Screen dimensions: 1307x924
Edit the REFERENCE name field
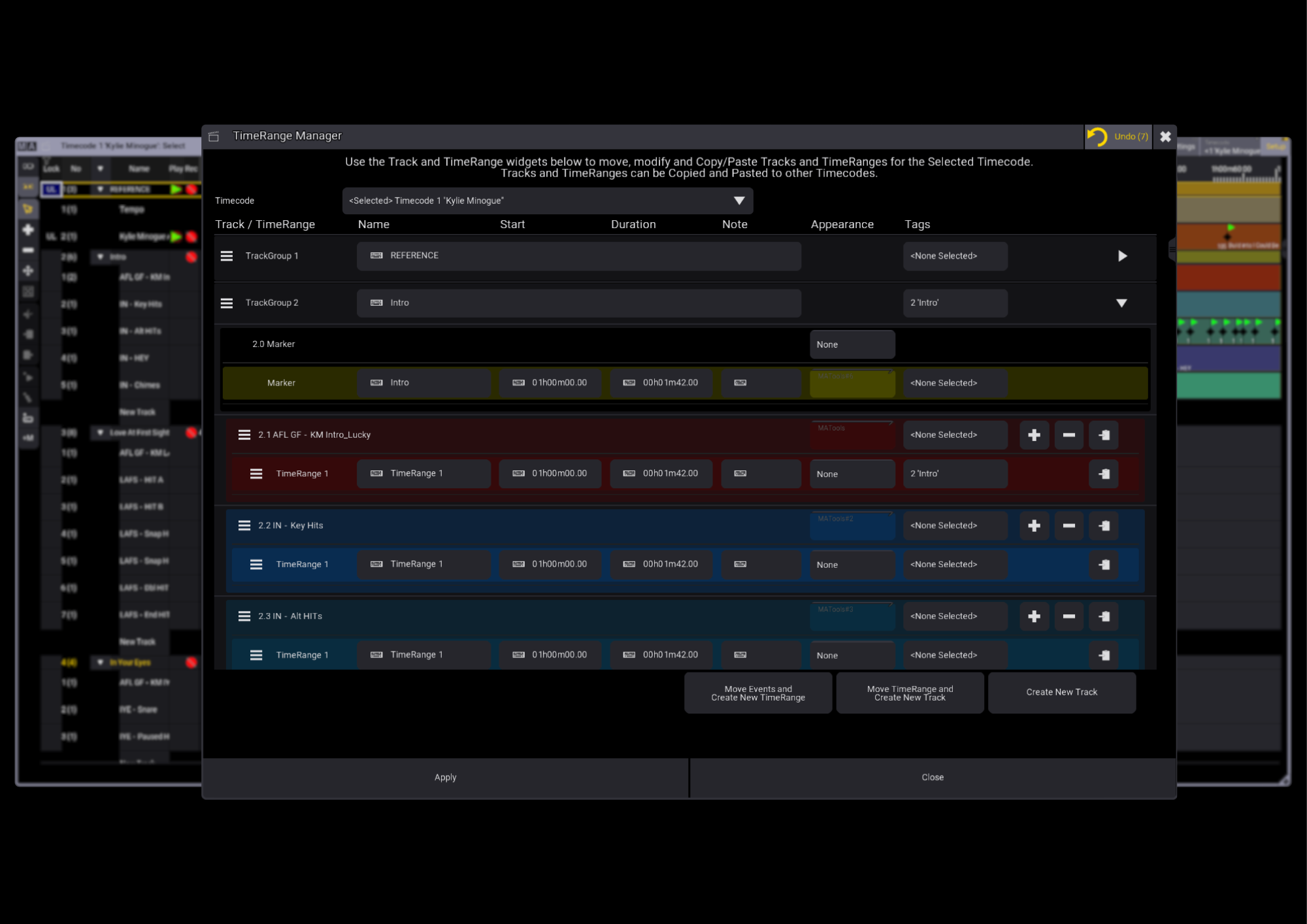(579, 256)
